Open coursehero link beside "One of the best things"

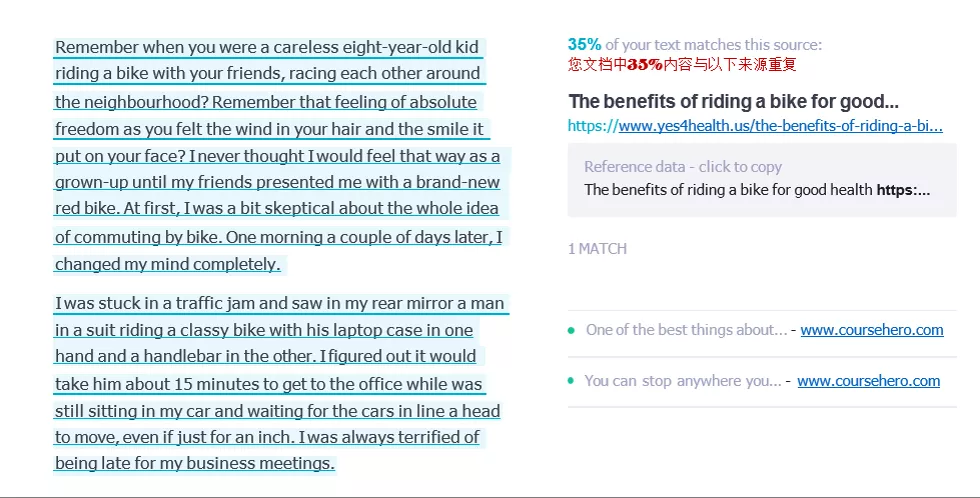tap(871, 330)
